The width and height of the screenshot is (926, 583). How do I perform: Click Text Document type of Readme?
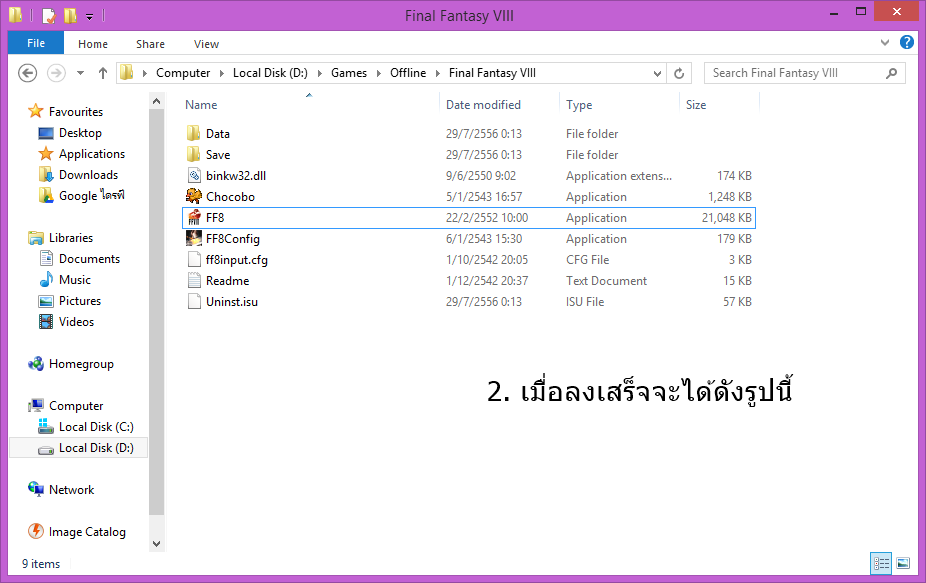607,281
